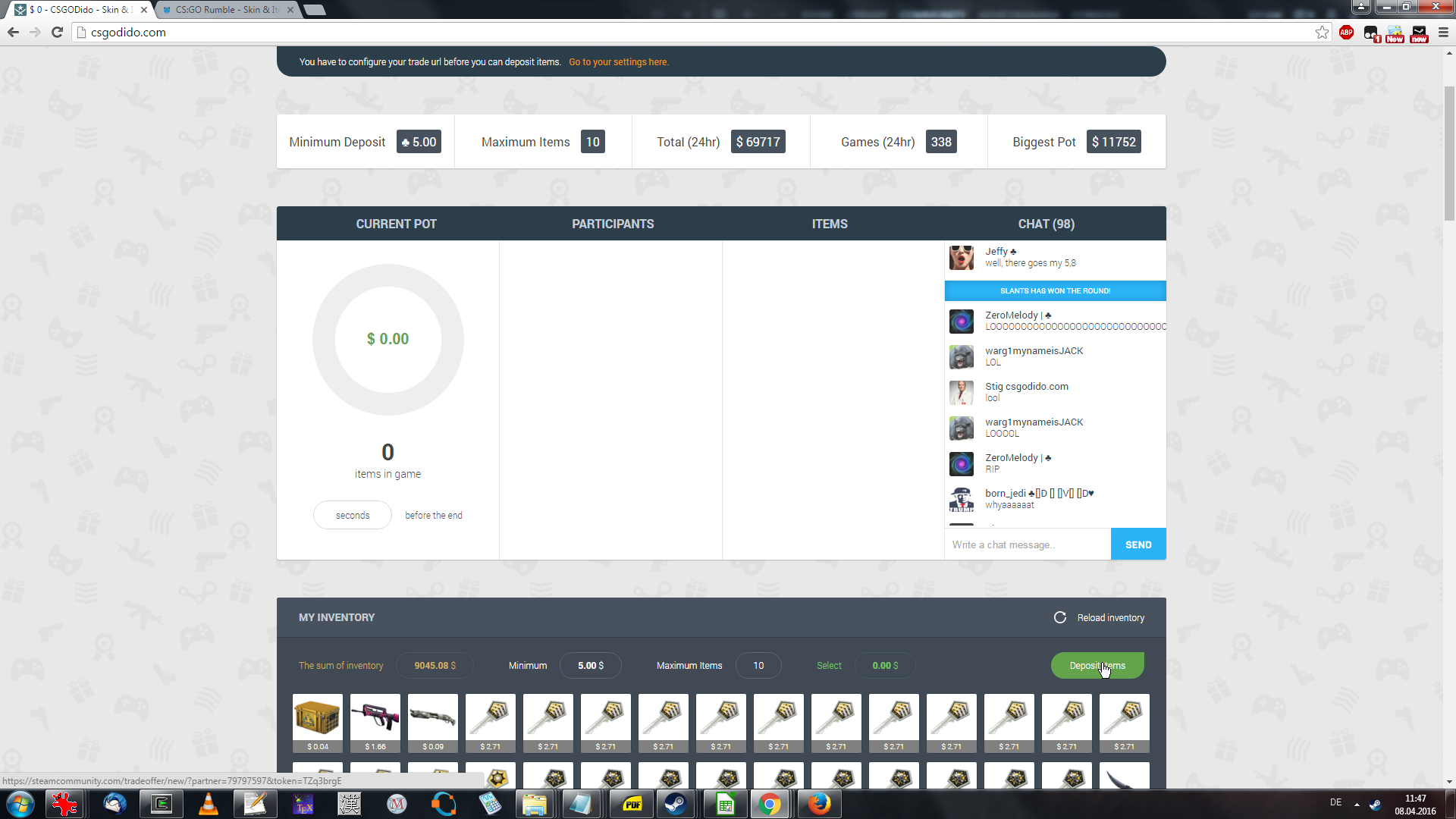1456x819 pixels.
Task: Launch Firefox from the taskbar
Action: (818, 804)
